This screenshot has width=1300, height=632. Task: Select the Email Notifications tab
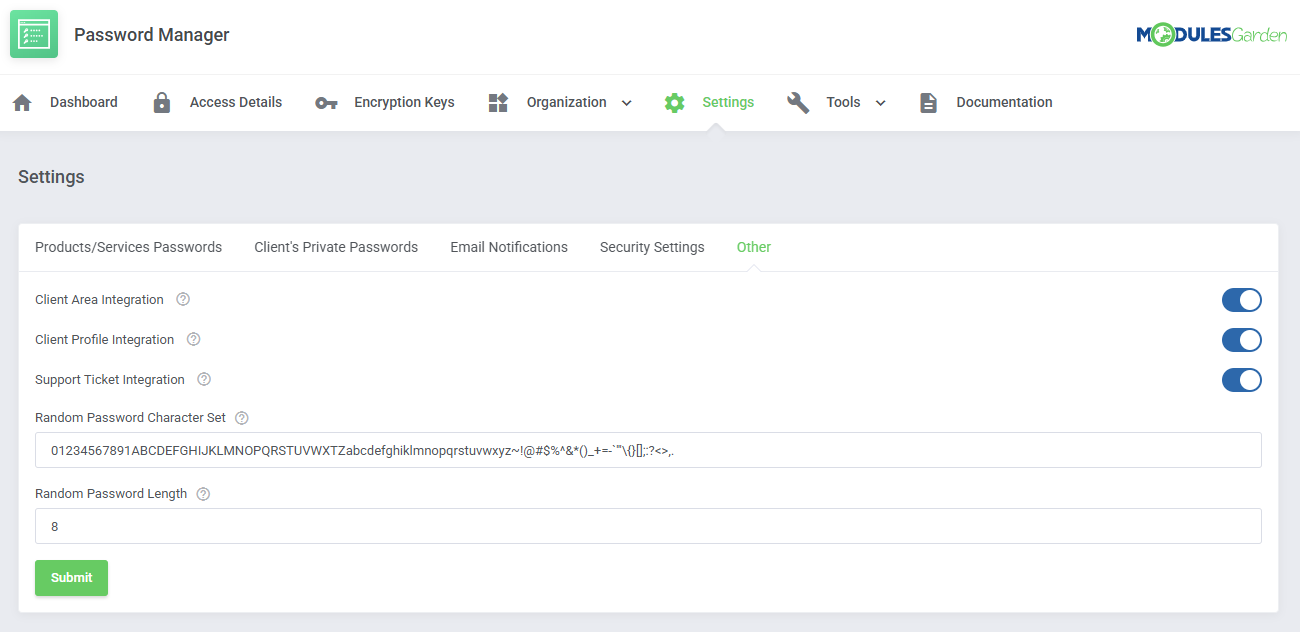509,247
